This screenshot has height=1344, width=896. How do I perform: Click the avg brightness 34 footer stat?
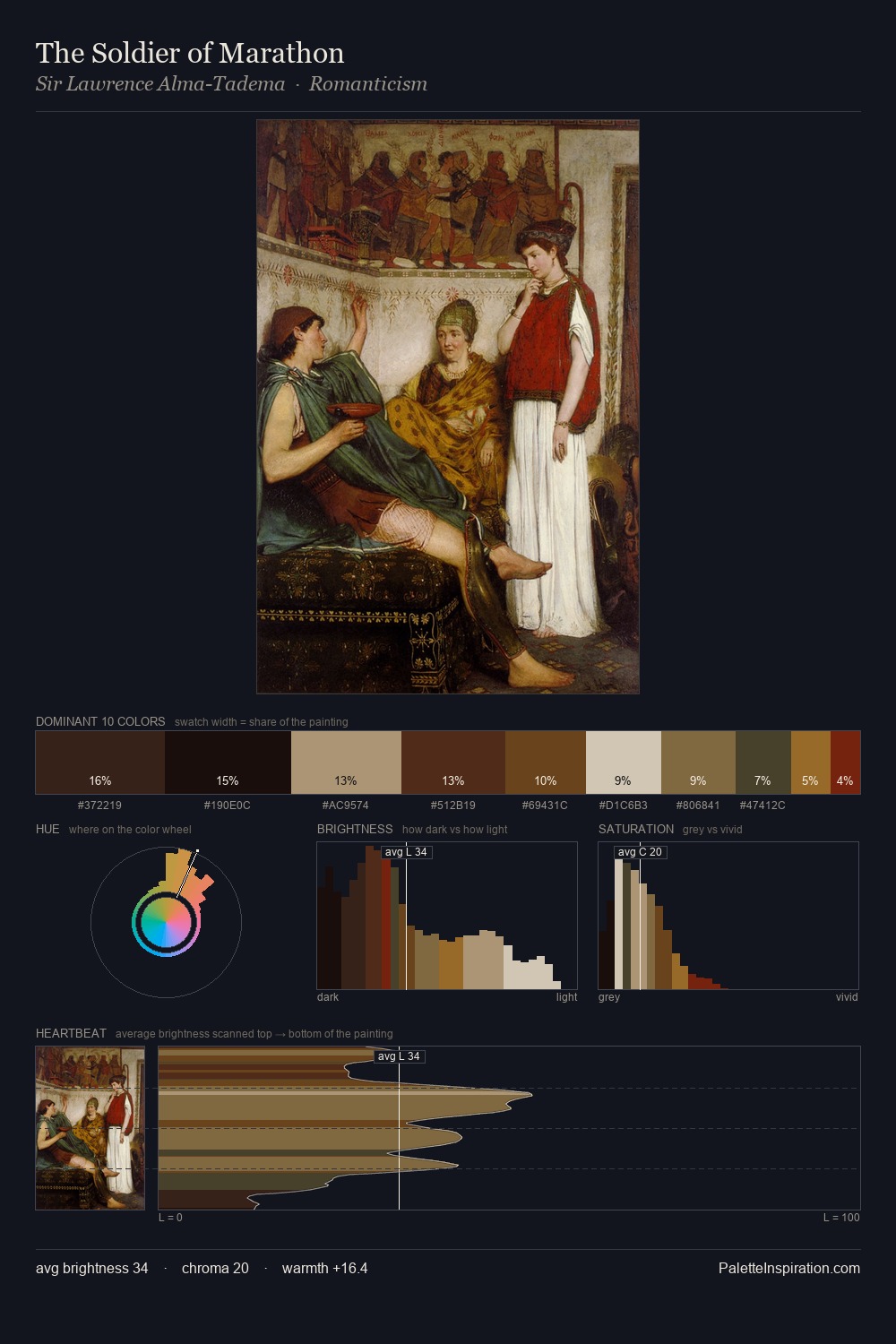[92, 1269]
